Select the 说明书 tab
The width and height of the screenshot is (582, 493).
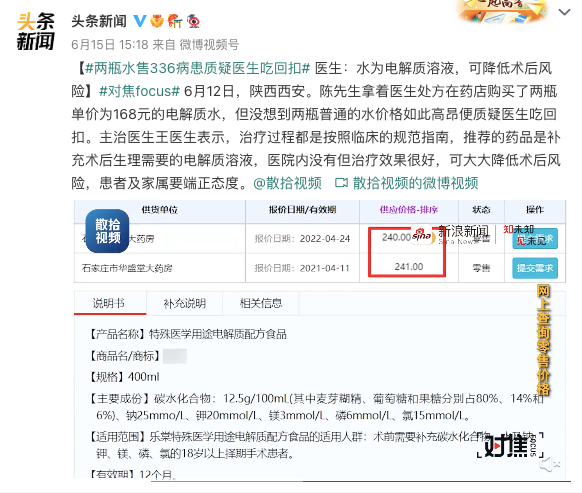[x=109, y=303]
